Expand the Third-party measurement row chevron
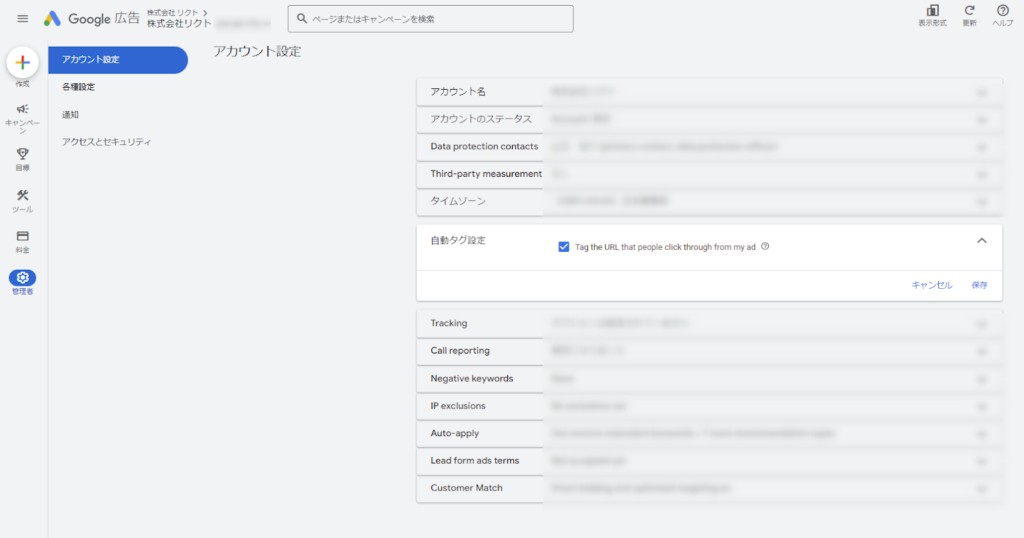Screen dimensions: 1024x538 tap(982, 174)
